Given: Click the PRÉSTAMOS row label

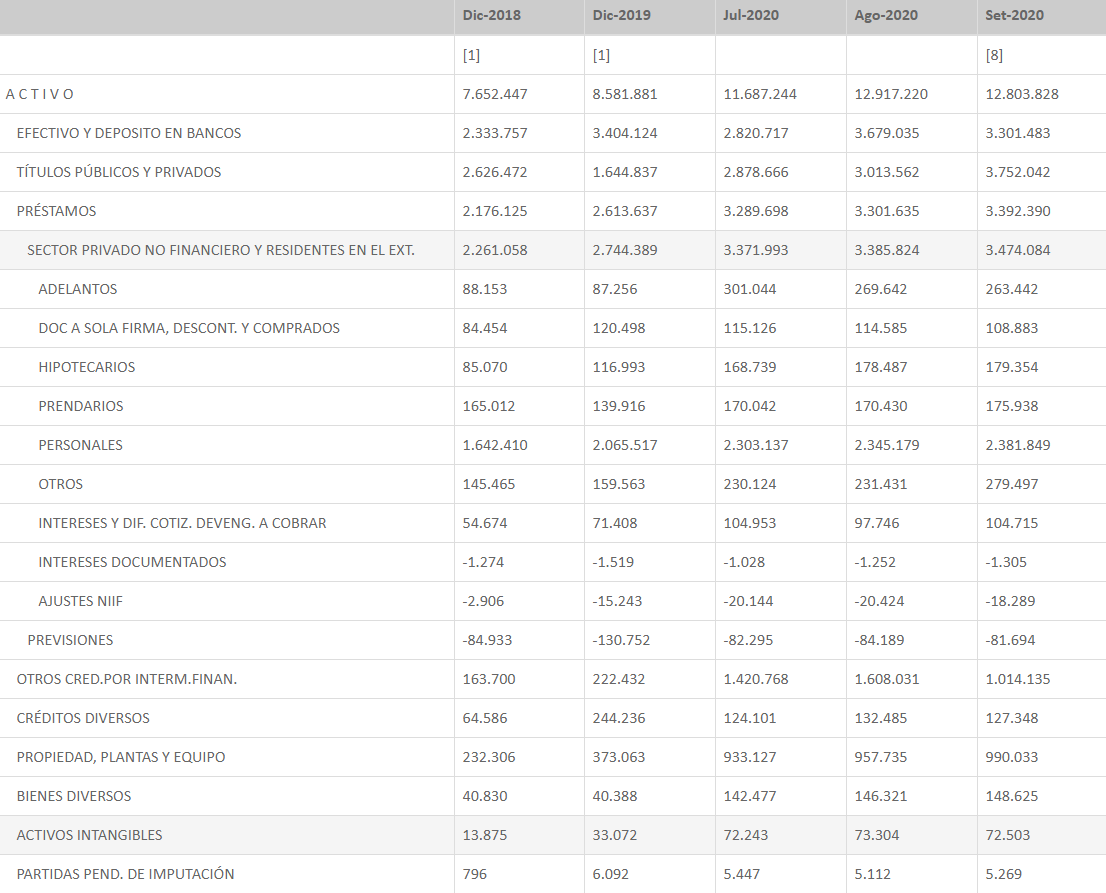Looking at the screenshot, I should pos(56,211).
